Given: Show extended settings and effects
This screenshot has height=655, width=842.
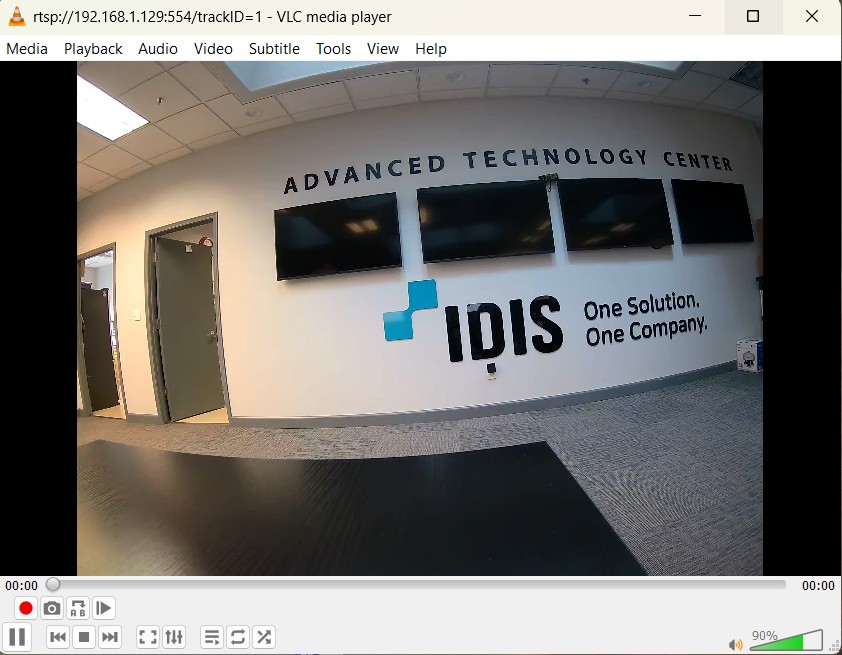Looking at the screenshot, I should (x=174, y=637).
